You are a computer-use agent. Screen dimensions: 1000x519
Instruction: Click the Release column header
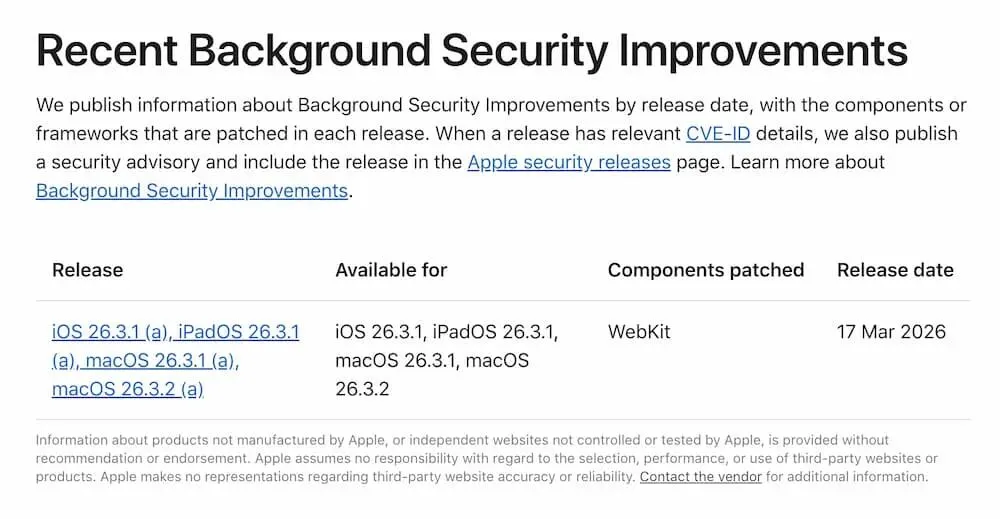pyautogui.click(x=87, y=270)
